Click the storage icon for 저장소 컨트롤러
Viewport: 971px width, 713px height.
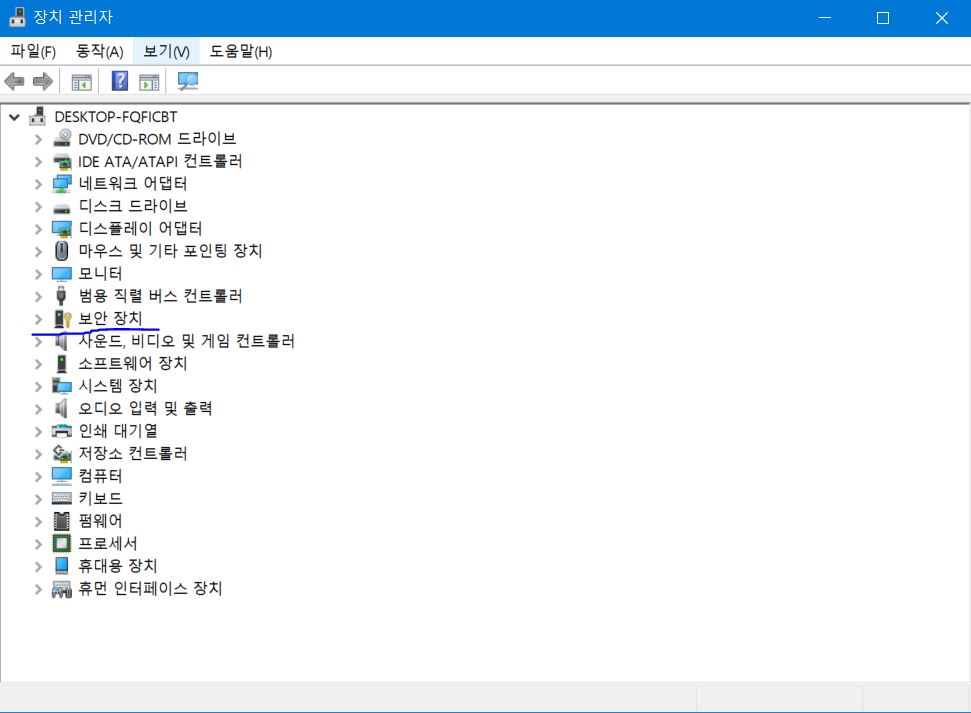point(61,454)
